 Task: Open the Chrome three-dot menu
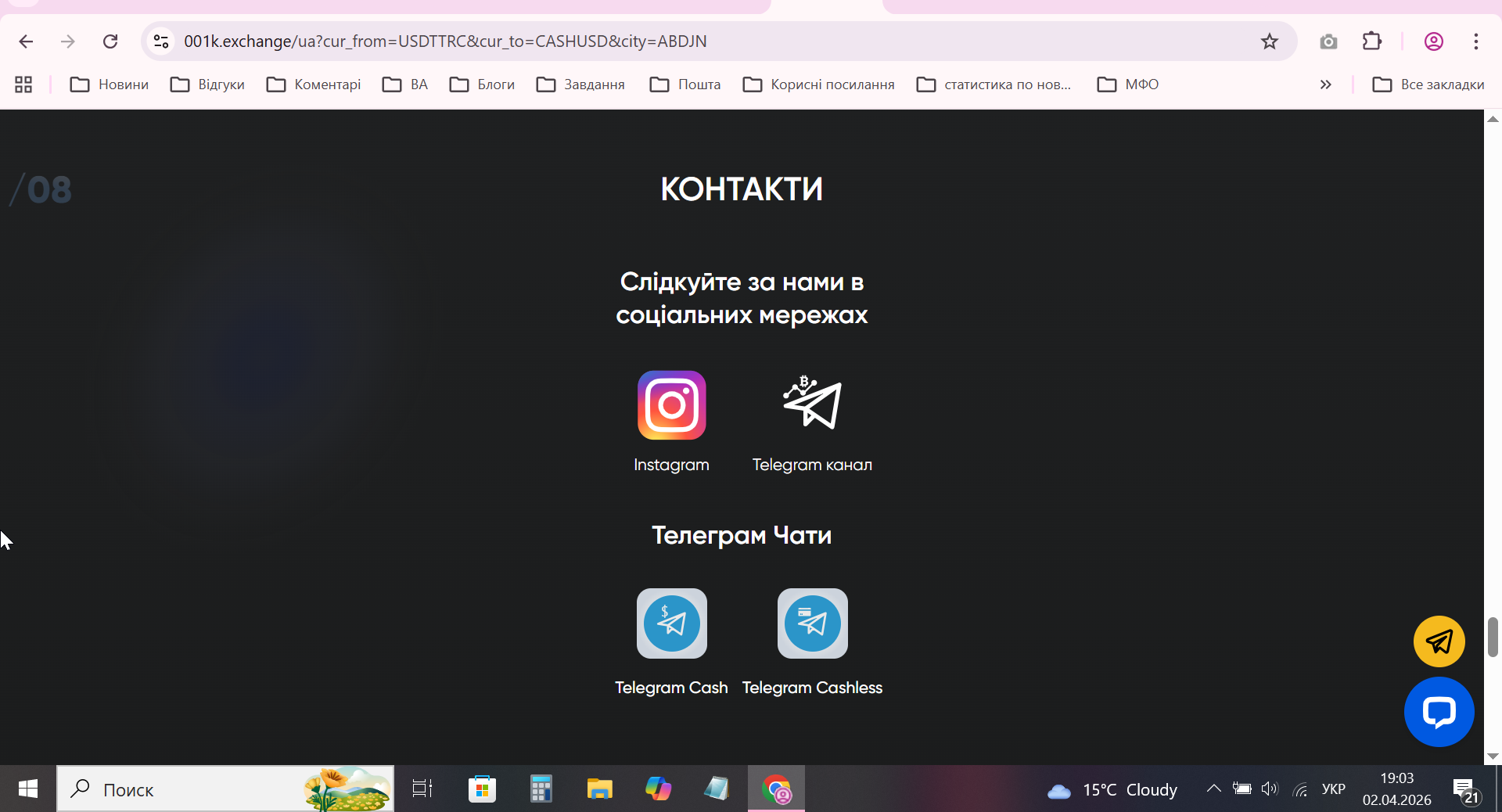tap(1476, 41)
